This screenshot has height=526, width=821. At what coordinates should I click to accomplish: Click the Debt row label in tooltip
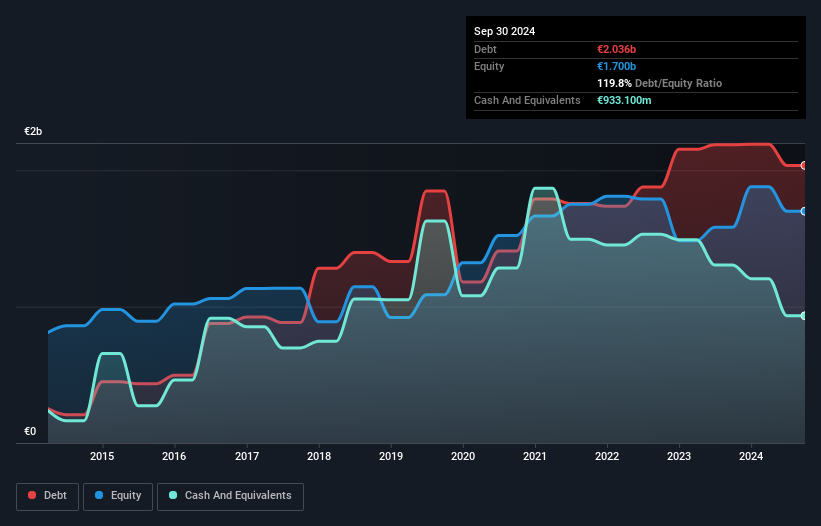tap(485, 49)
